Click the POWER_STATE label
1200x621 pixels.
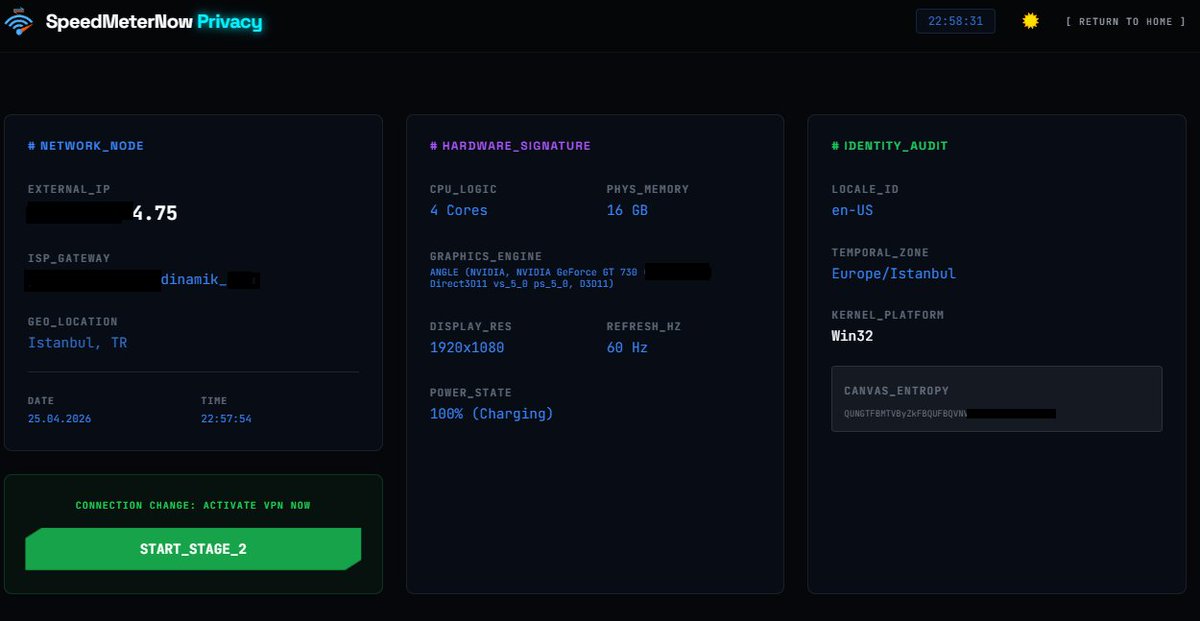click(471, 393)
